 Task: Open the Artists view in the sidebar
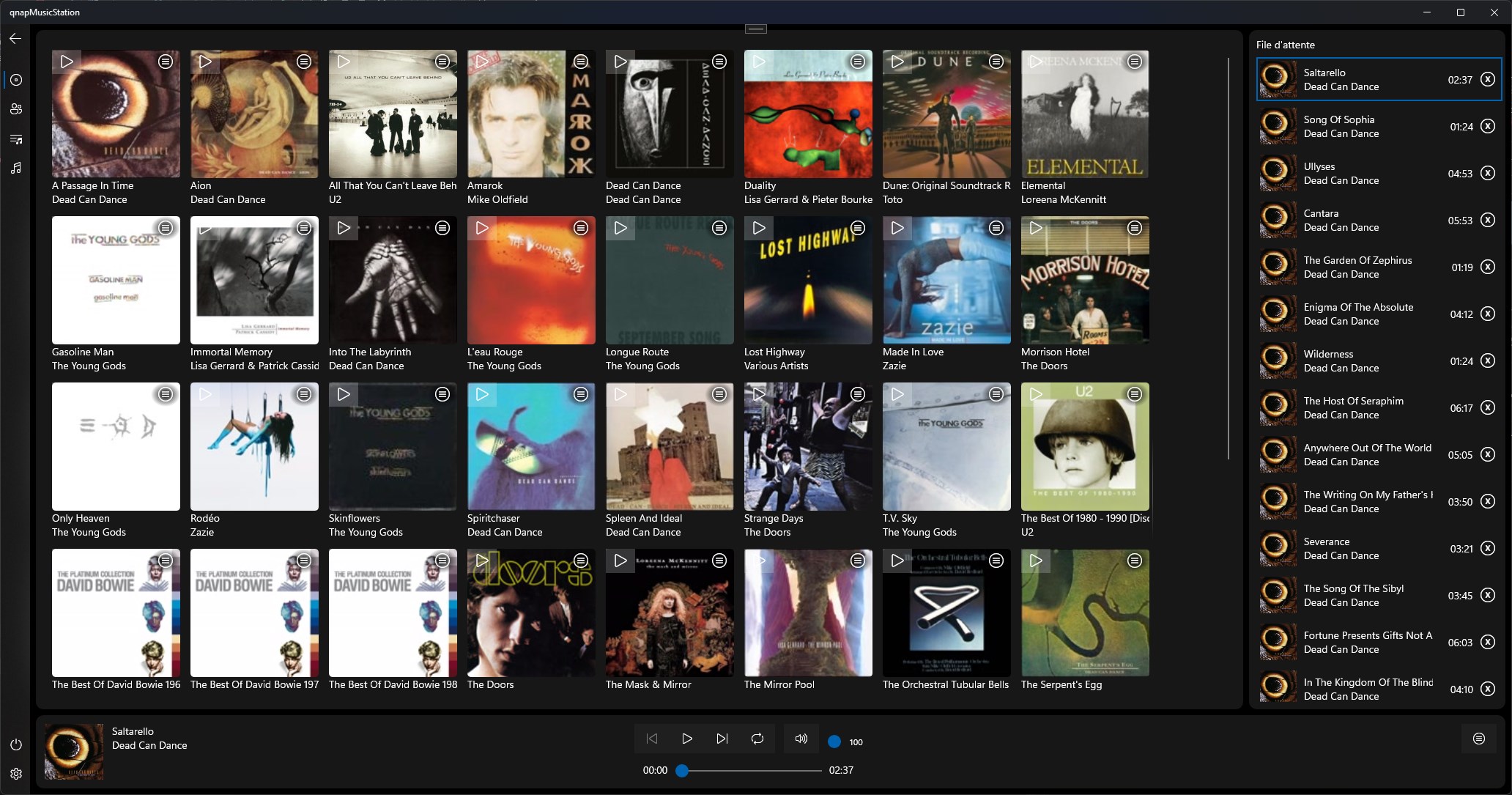(16, 109)
